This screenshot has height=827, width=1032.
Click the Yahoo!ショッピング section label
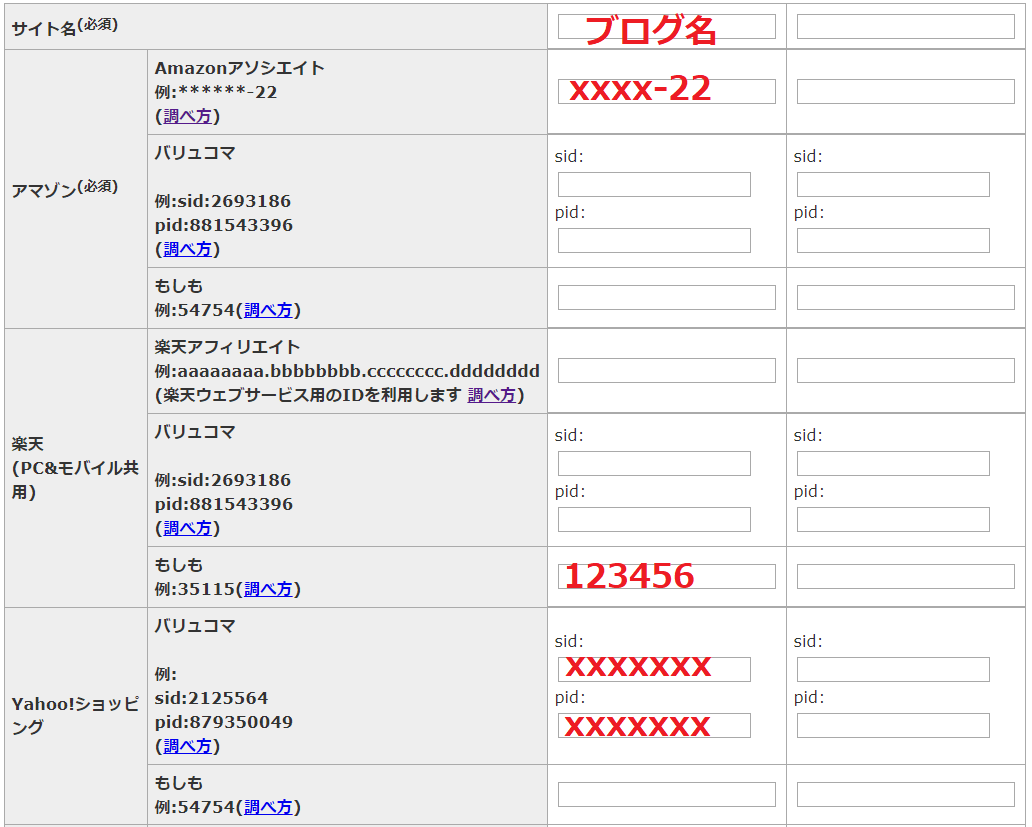(75, 715)
